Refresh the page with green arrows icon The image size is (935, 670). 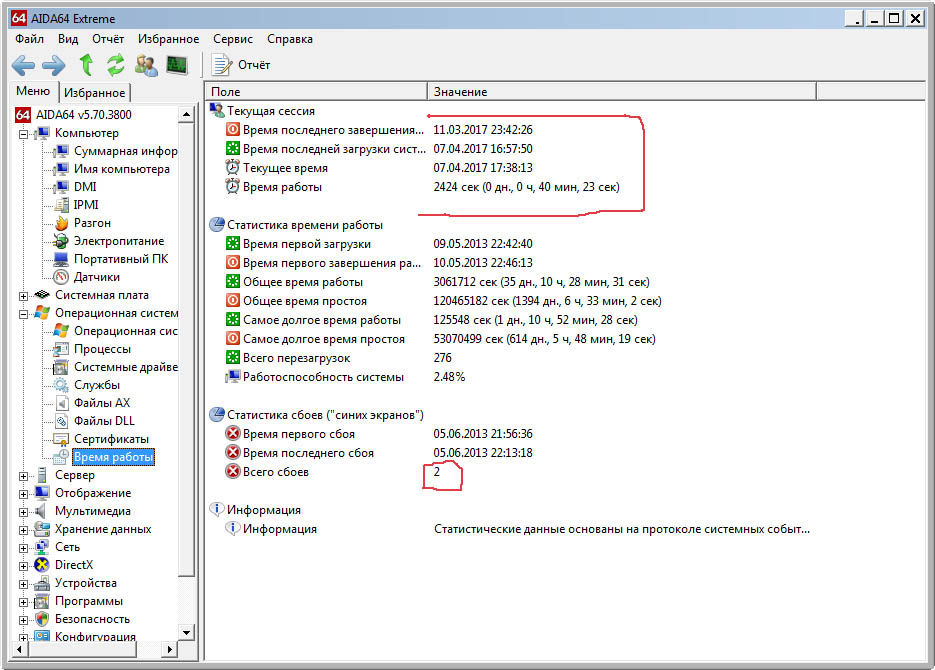[x=116, y=65]
